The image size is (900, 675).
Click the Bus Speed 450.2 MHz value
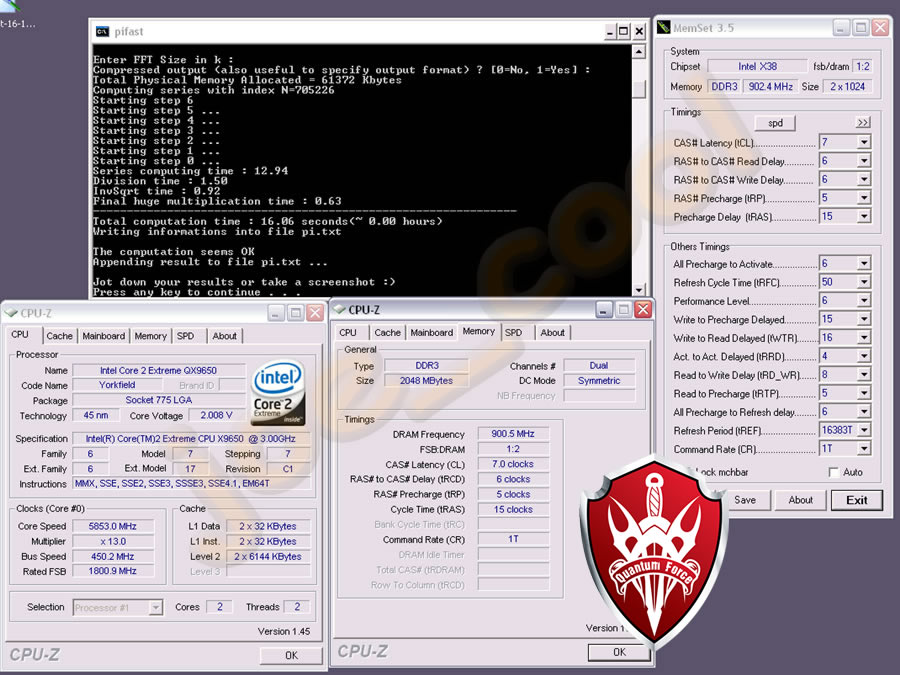point(112,556)
